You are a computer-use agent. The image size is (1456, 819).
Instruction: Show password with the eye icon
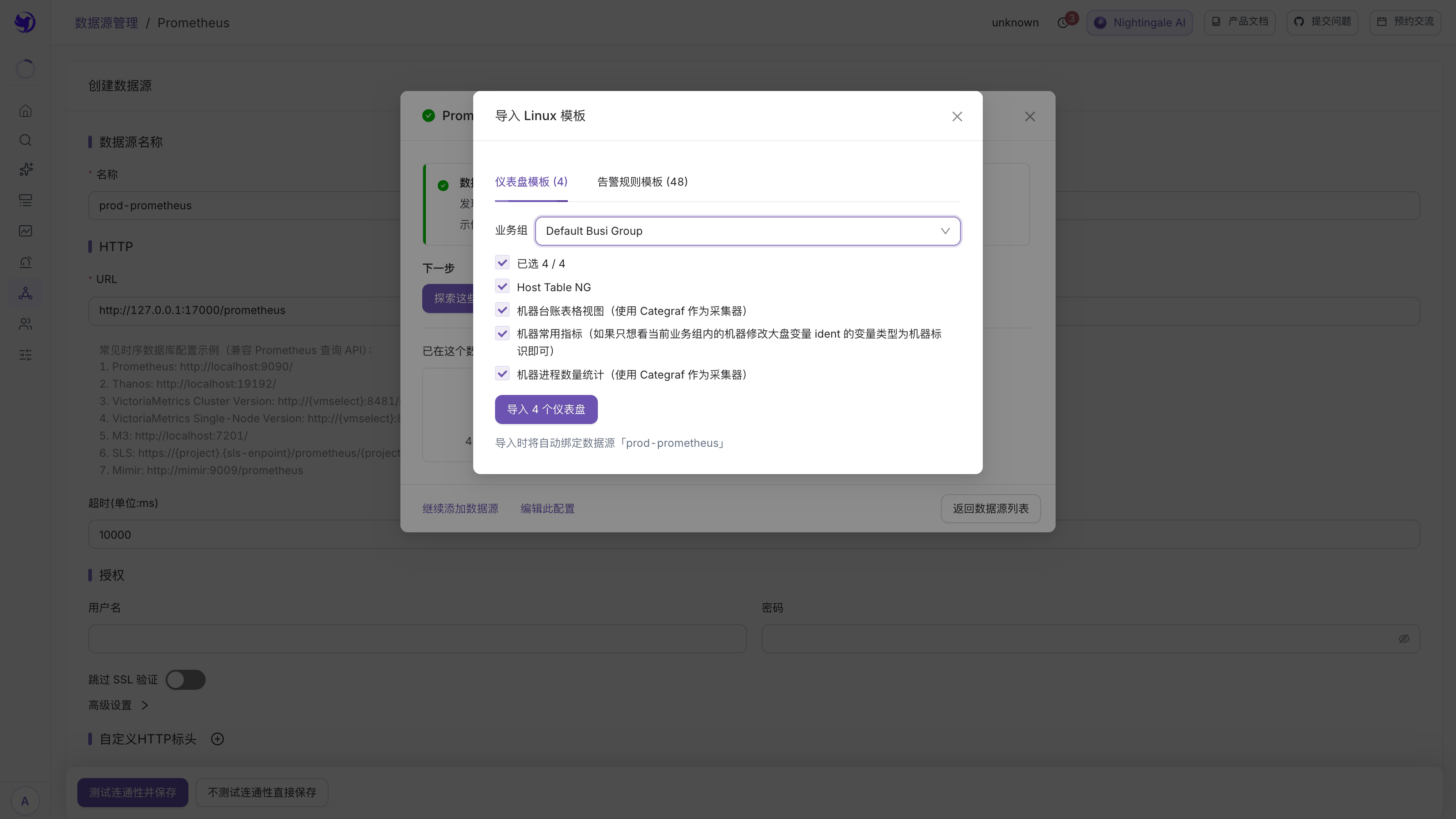click(1404, 639)
